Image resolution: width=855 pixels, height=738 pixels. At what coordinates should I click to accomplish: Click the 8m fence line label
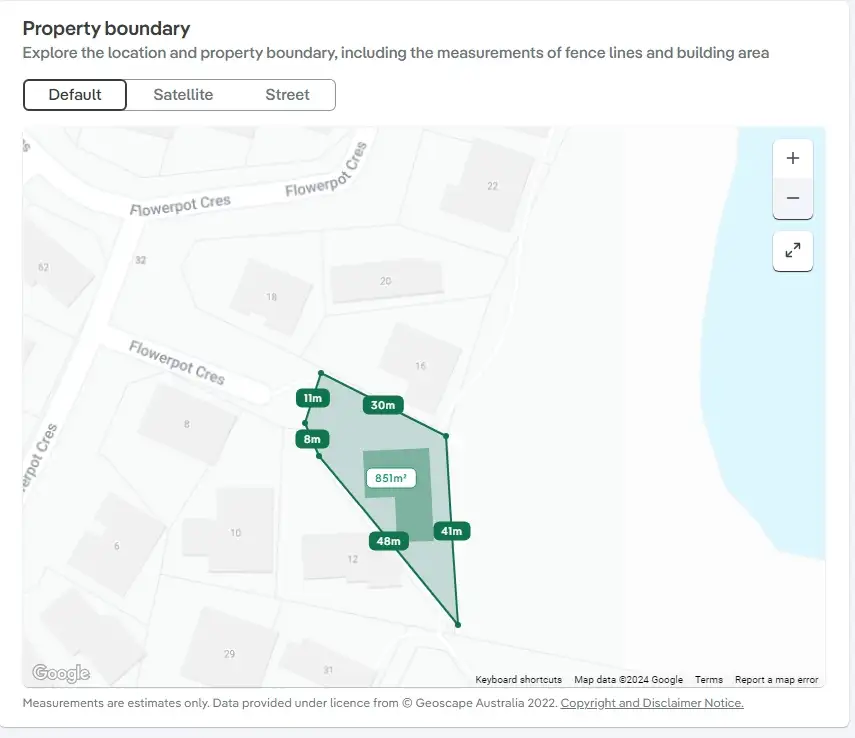312,439
